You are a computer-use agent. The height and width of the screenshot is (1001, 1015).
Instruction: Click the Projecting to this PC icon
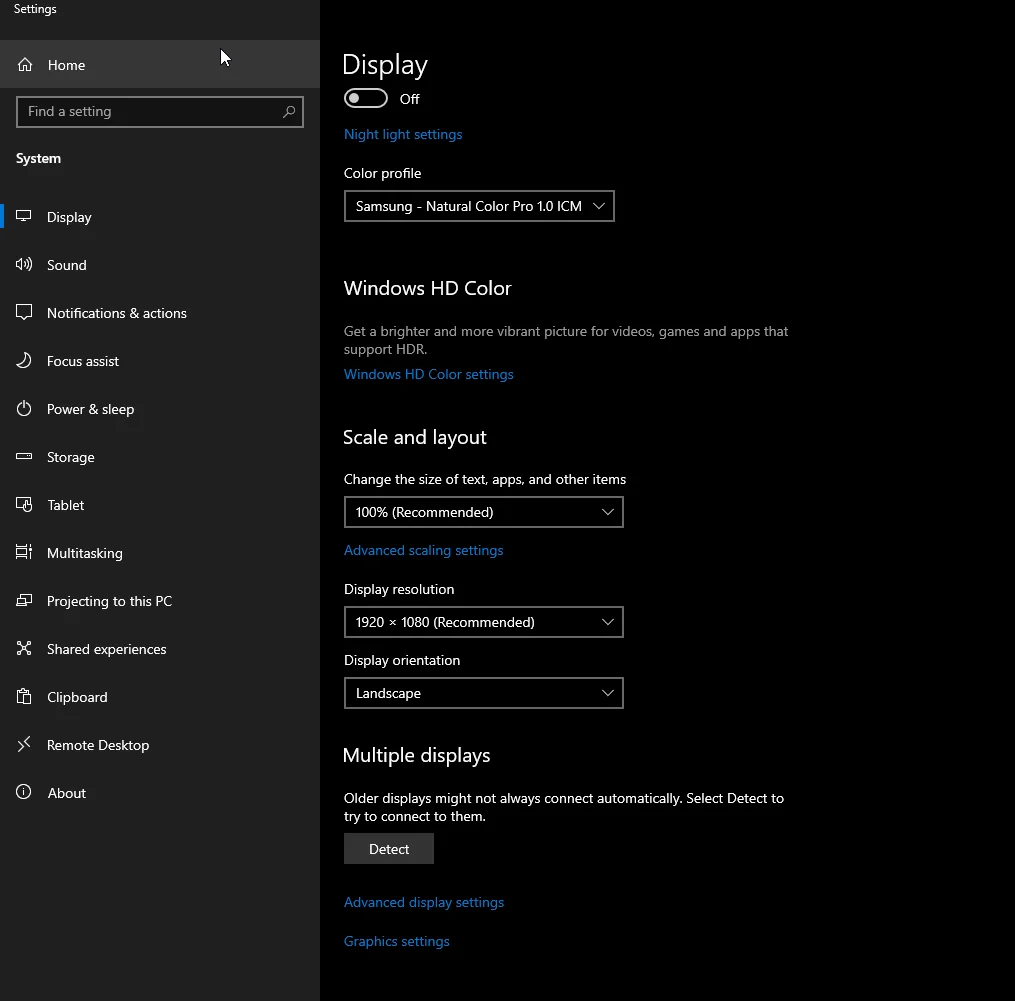pyautogui.click(x=24, y=600)
